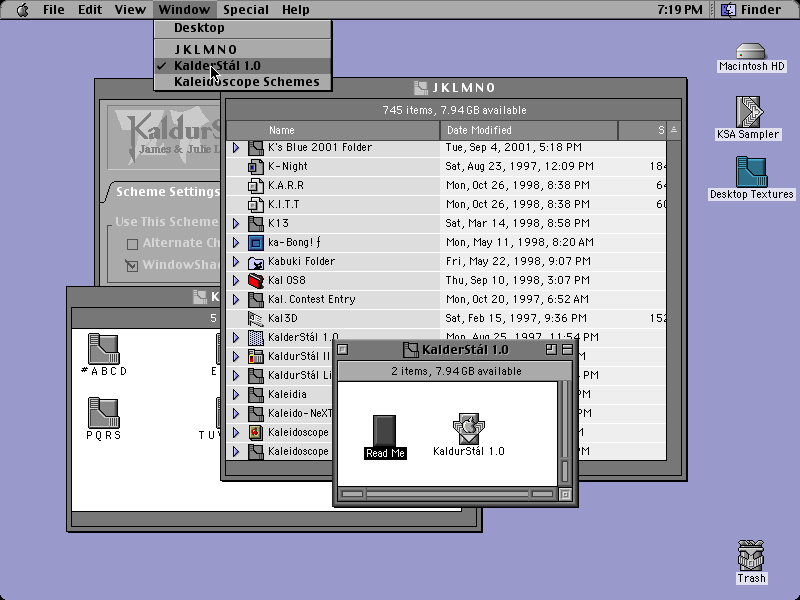Click the Trash icon
800x600 pixels.
tap(751, 556)
